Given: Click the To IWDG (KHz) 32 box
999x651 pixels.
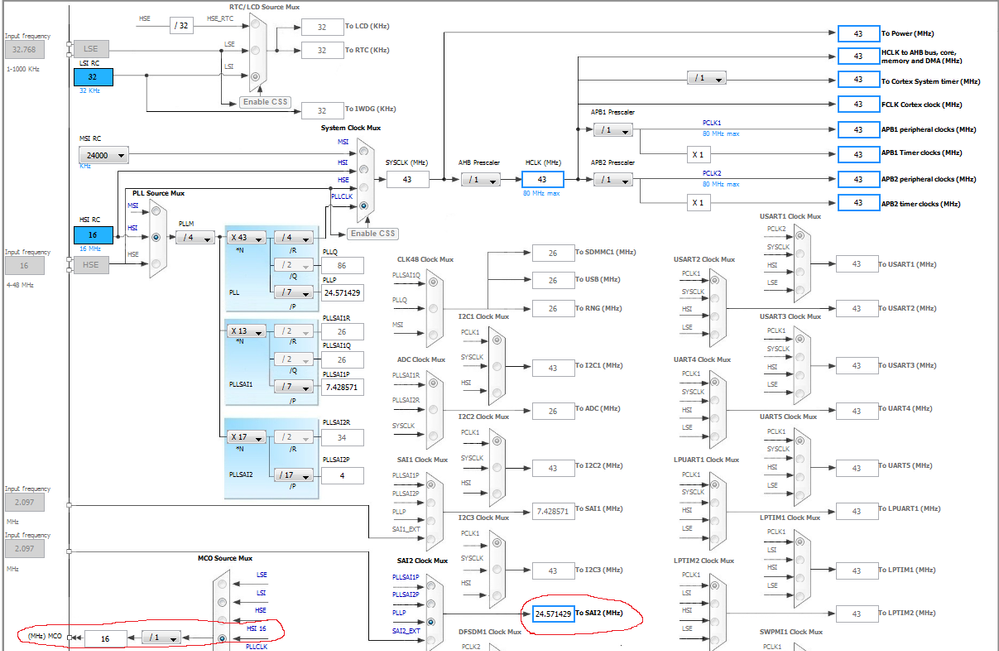Looking at the screenshot, I should click(322, 110).
